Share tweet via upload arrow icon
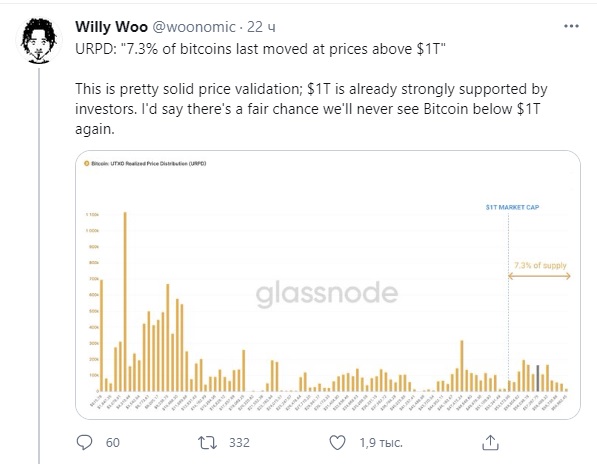Viewport: 597px width, 465px height. [x=490, y=443]
